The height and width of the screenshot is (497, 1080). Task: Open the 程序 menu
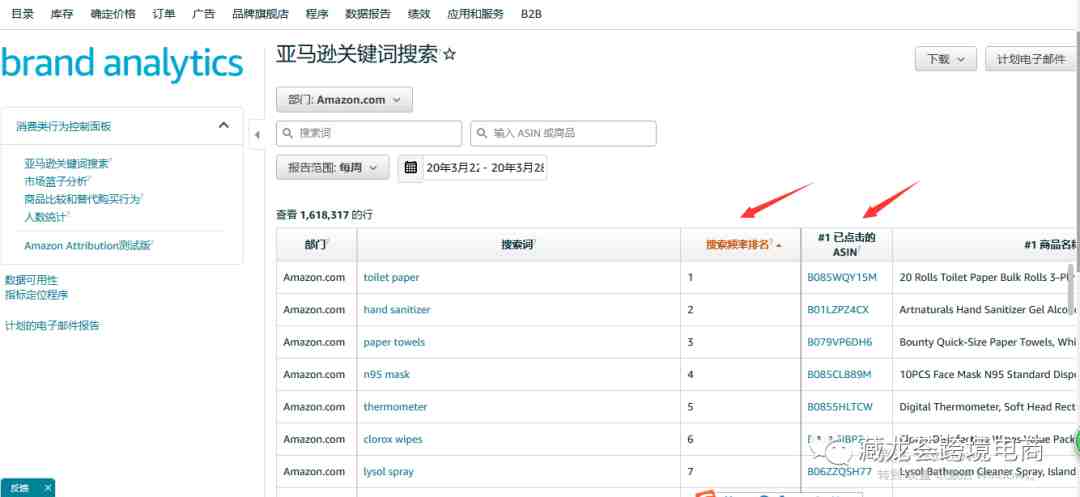click(x=317, y=14)
